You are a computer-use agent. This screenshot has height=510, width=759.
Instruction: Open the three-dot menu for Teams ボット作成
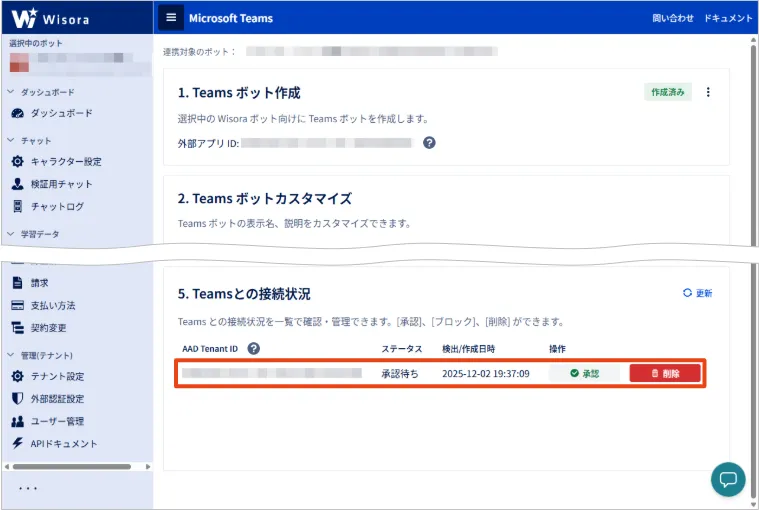point(708,92)
